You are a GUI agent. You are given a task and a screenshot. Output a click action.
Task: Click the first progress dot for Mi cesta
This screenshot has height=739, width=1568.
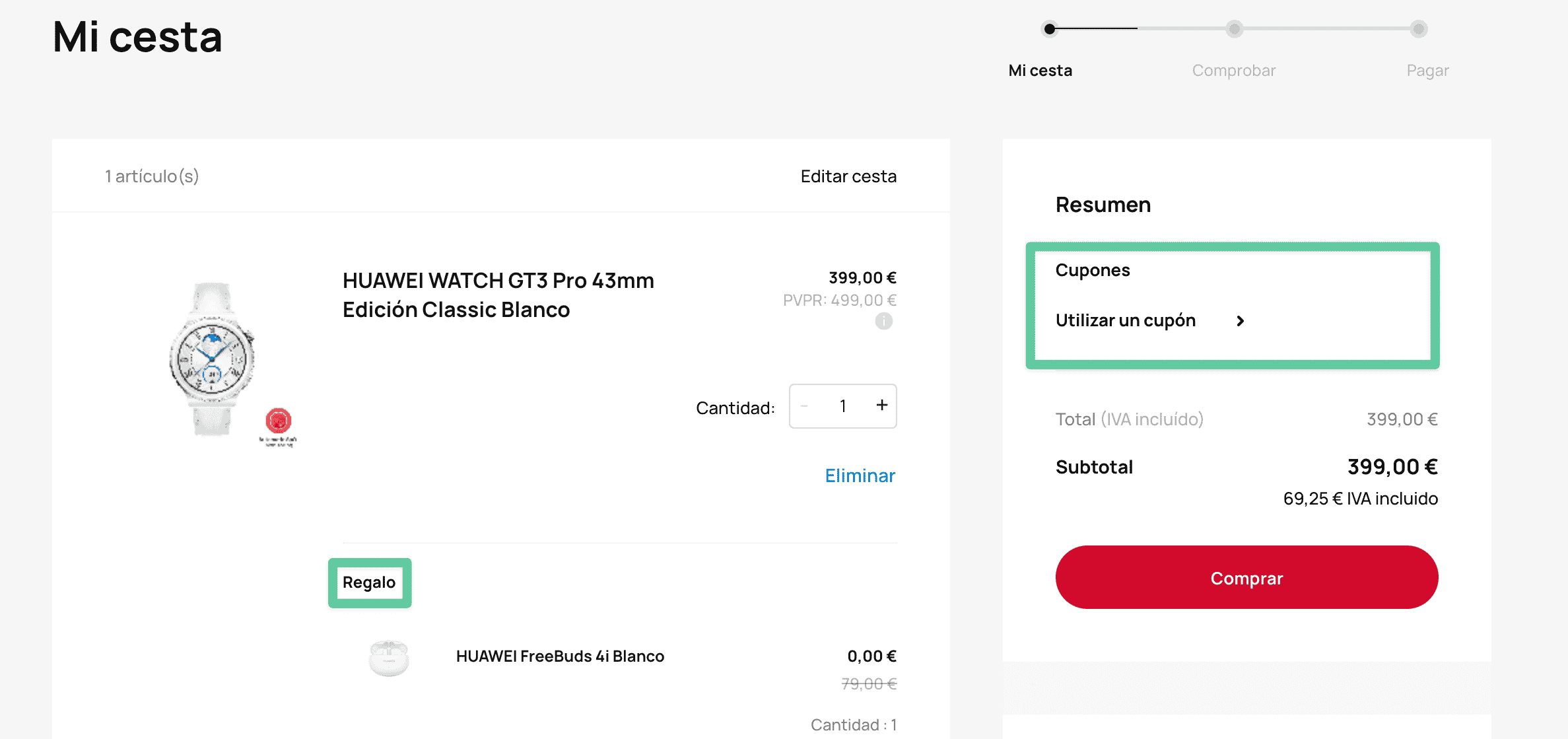1050,29
